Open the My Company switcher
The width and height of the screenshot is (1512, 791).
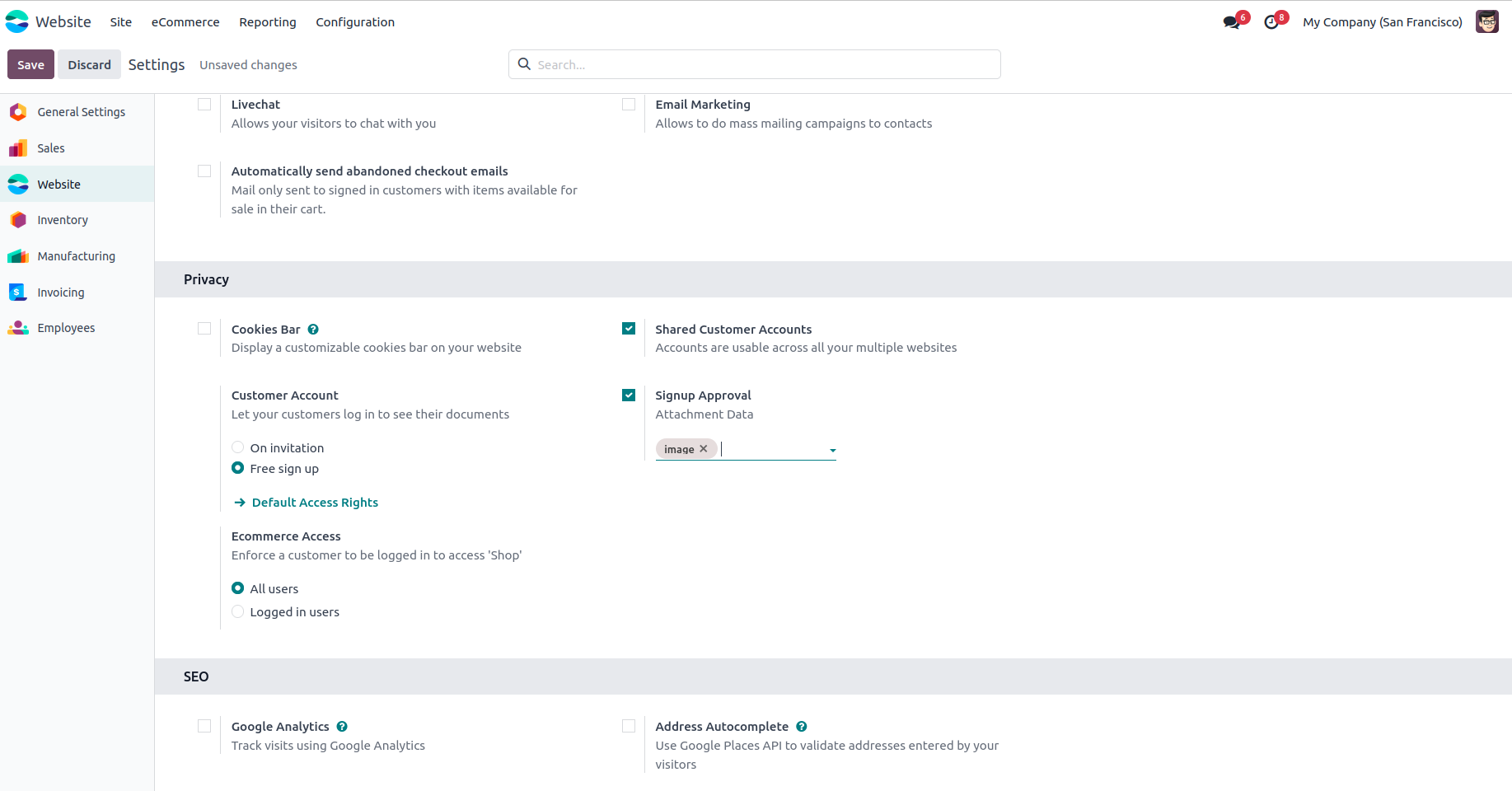click(x=1382, y=22)
